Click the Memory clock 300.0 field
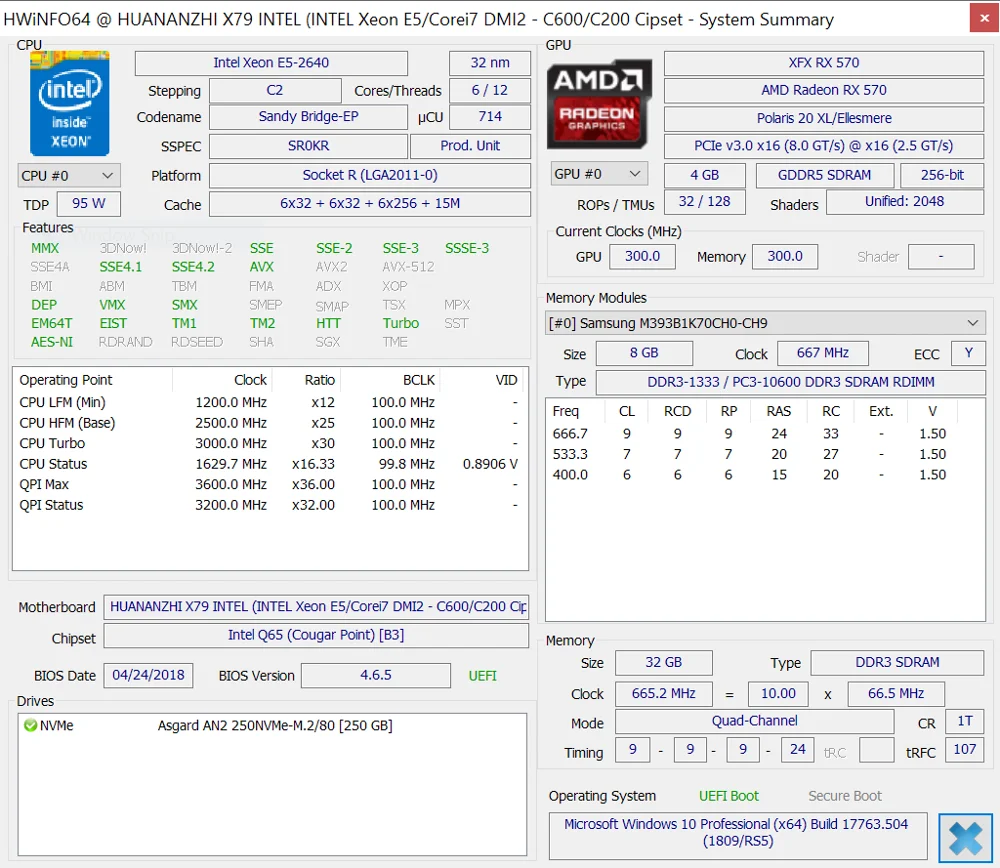The height and width of the screenshot is (868, 1000). tap(785, 256)
